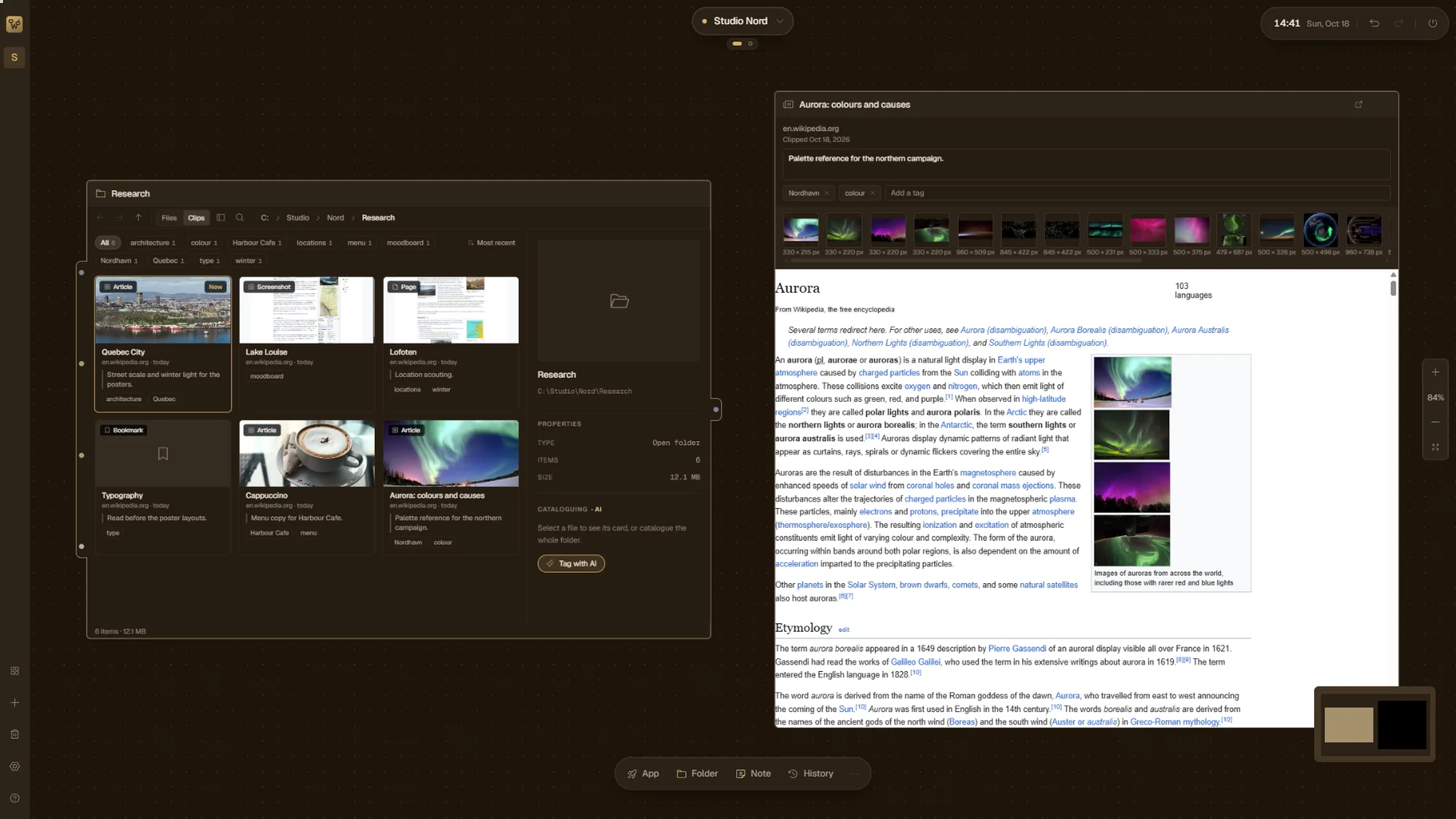Open the overflow dots in the bottom dock

(855, 774)
